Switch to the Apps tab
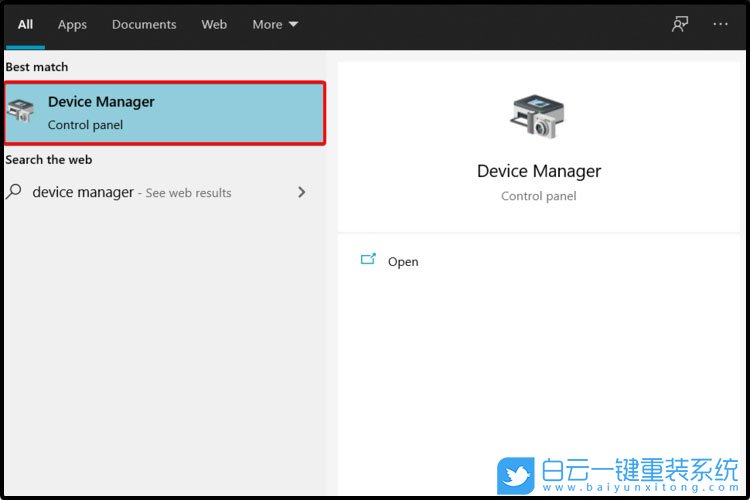 point(72,24)
